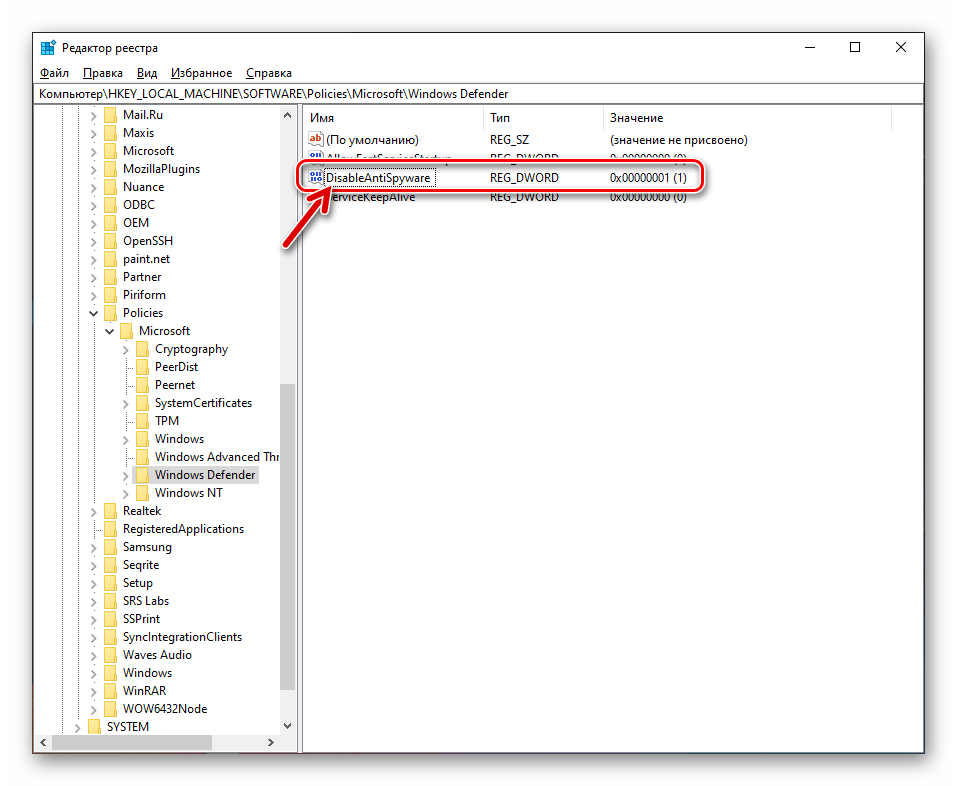
Task: Click the Piriform folder icon
Action: tap(110, 295)
